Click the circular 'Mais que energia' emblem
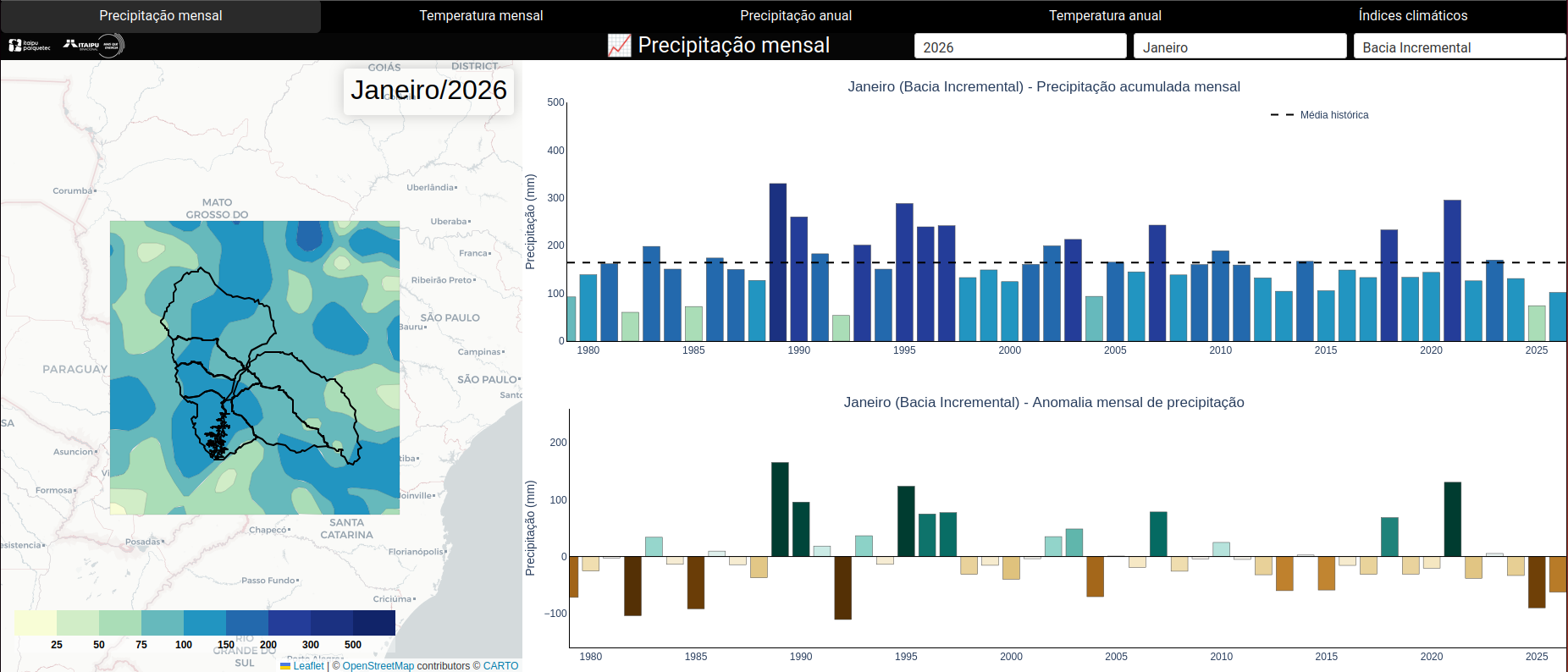1568x672 pixels. pos(112,46)
